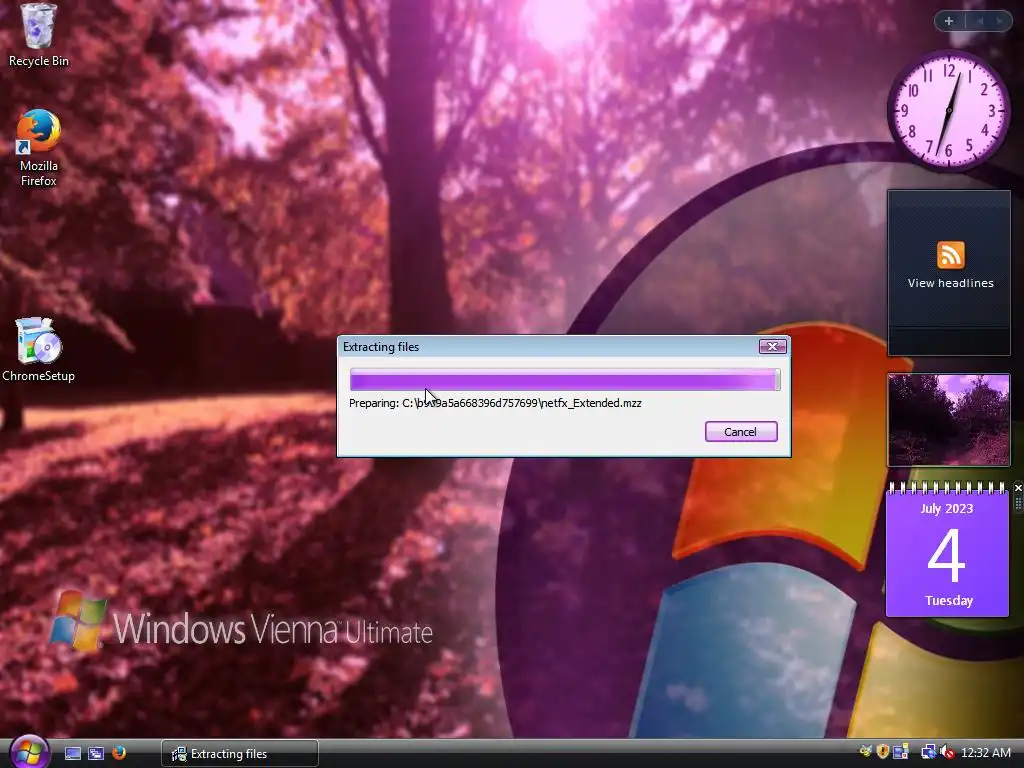The width and height of the screenshot is (1024, 768).
Task: Click the sidebar previous page arrow
Action: pos(980,21)
